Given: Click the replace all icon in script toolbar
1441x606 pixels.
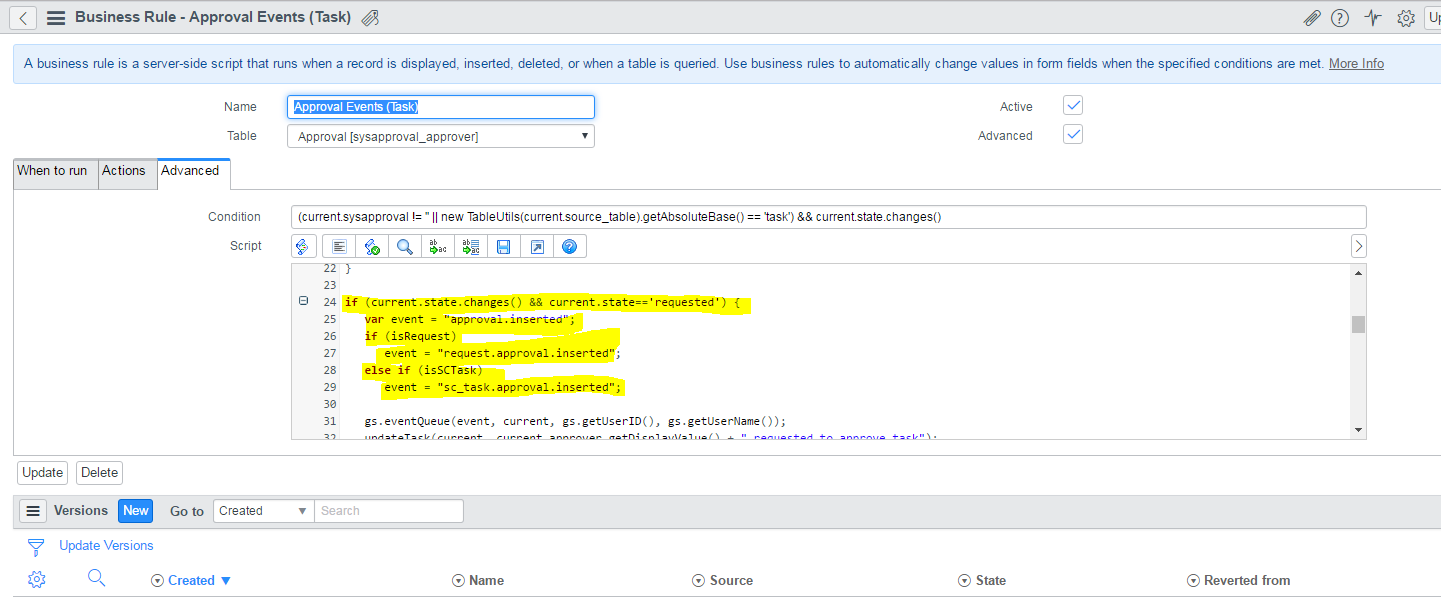Looking at the screenshot, I should point(471,246).
